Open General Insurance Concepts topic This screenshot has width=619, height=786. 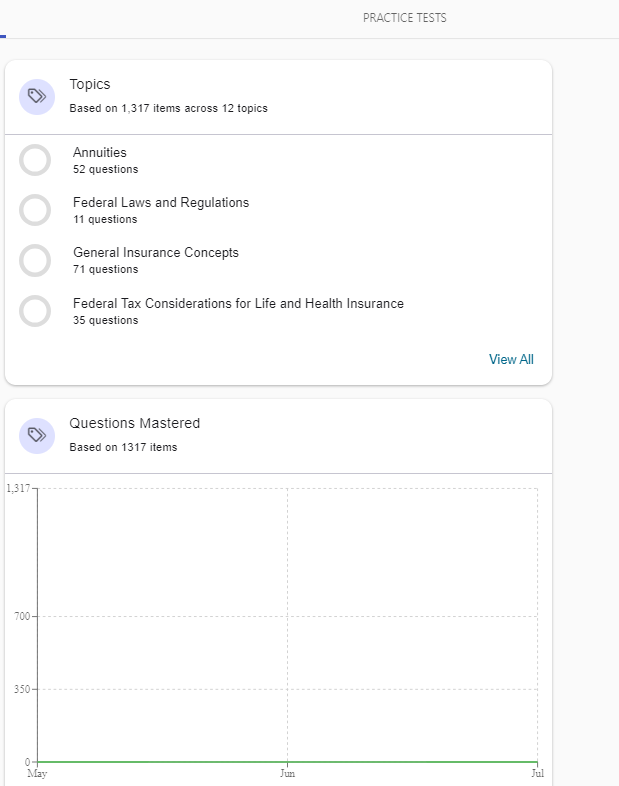[x=156, y=253]
